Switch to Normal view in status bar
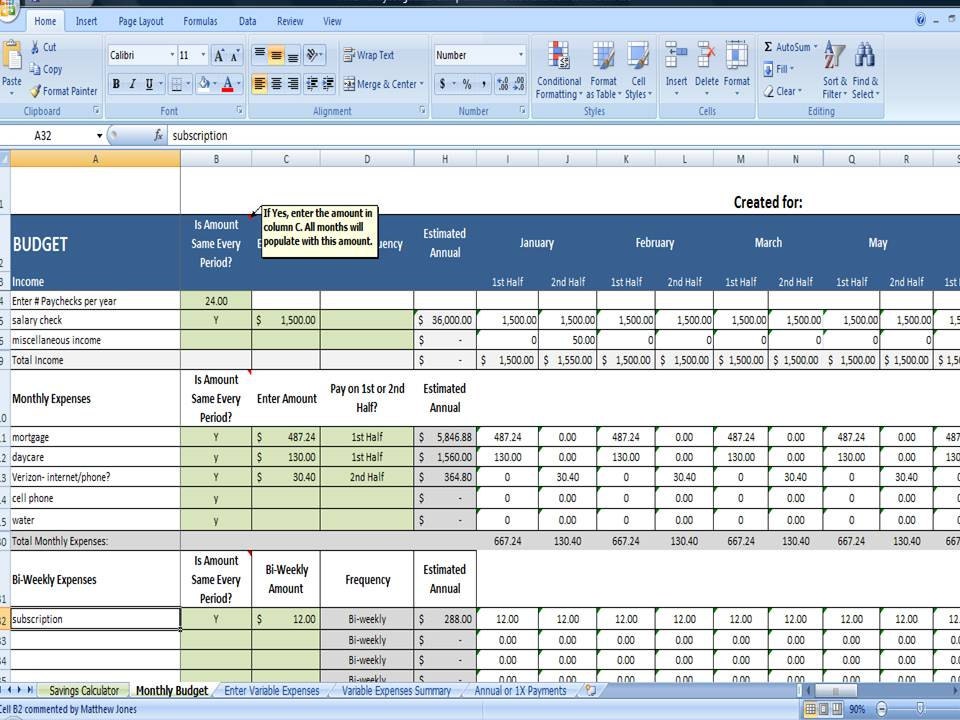The image size is (960, 720). click(x=810, y=709)
